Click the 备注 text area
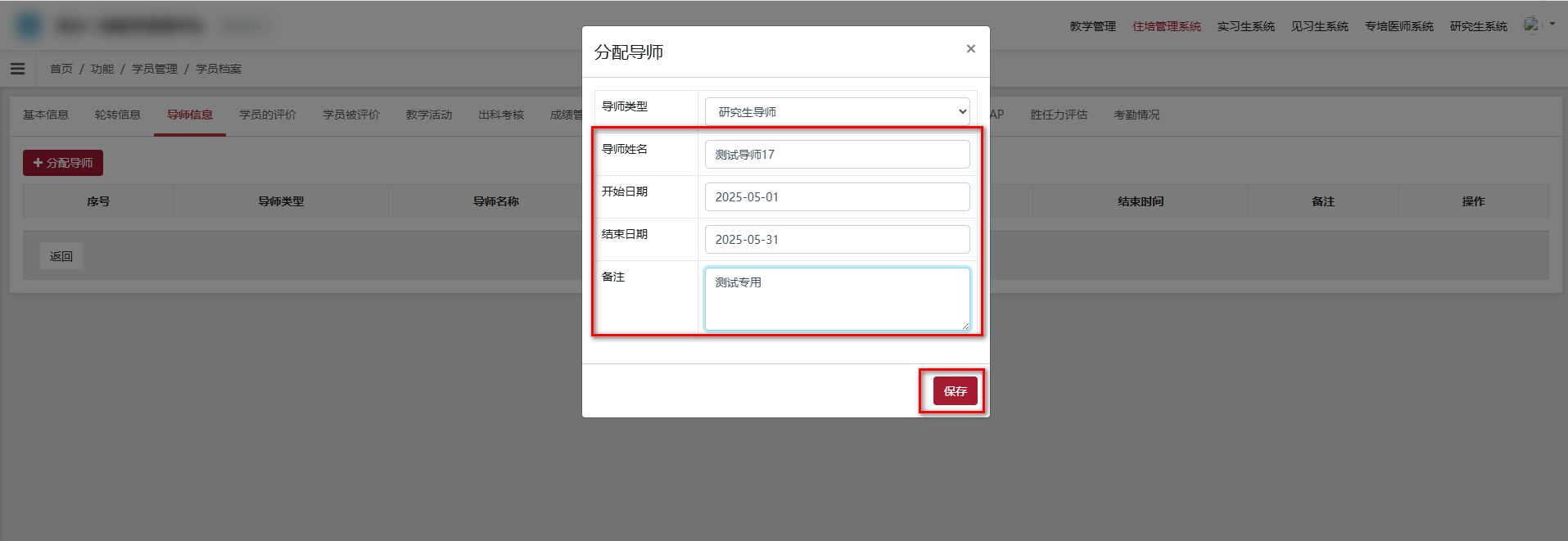This screenshot has height=541, width=1568. 838,300
